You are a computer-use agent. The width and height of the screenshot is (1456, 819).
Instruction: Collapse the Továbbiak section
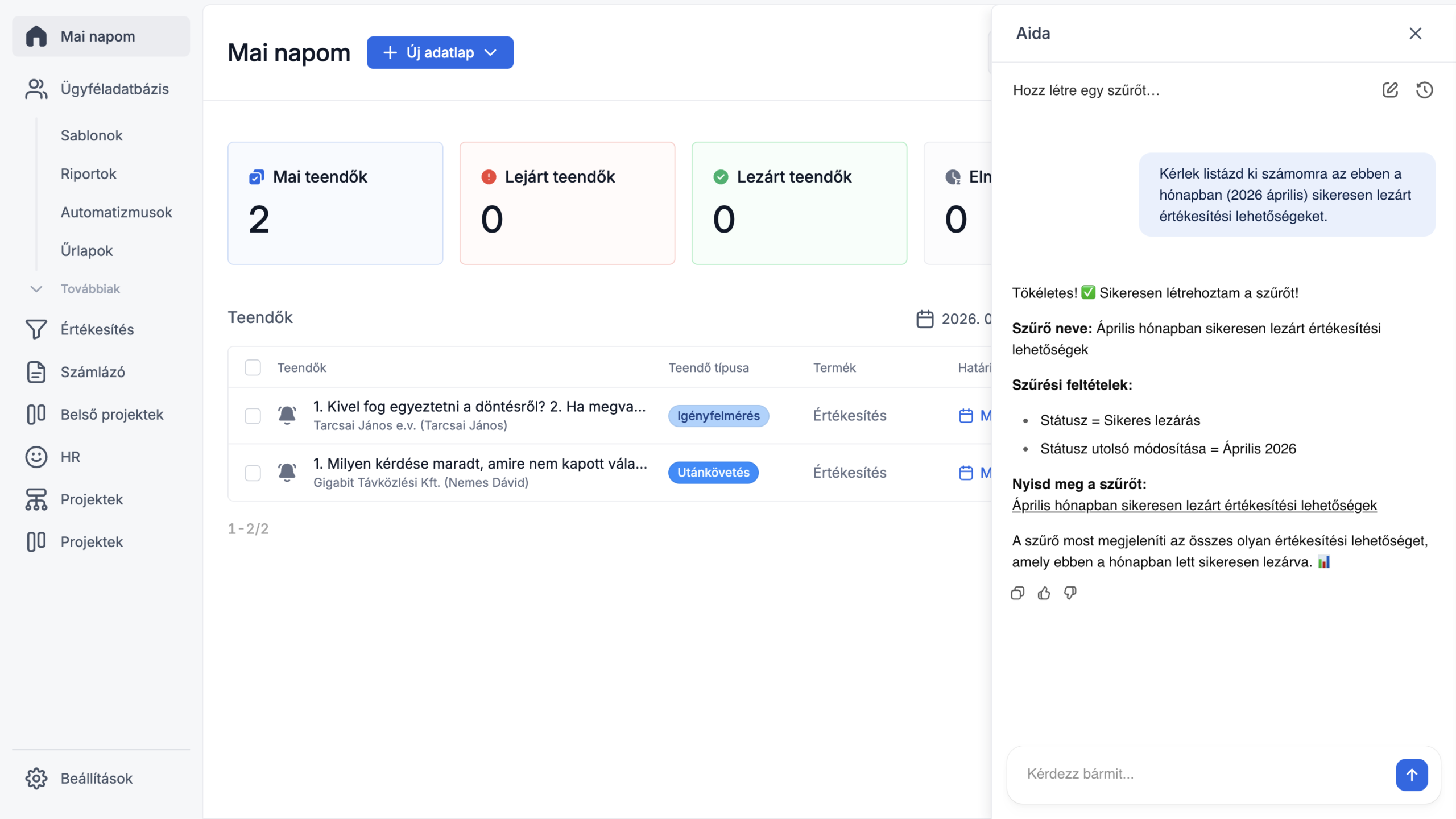point(36,289)
